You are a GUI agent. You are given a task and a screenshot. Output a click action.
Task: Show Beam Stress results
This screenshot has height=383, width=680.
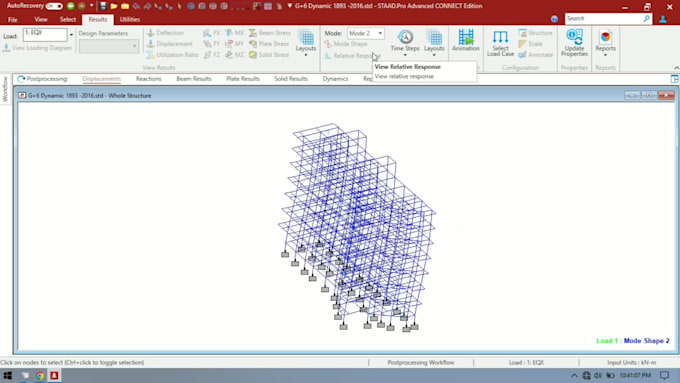269,33
